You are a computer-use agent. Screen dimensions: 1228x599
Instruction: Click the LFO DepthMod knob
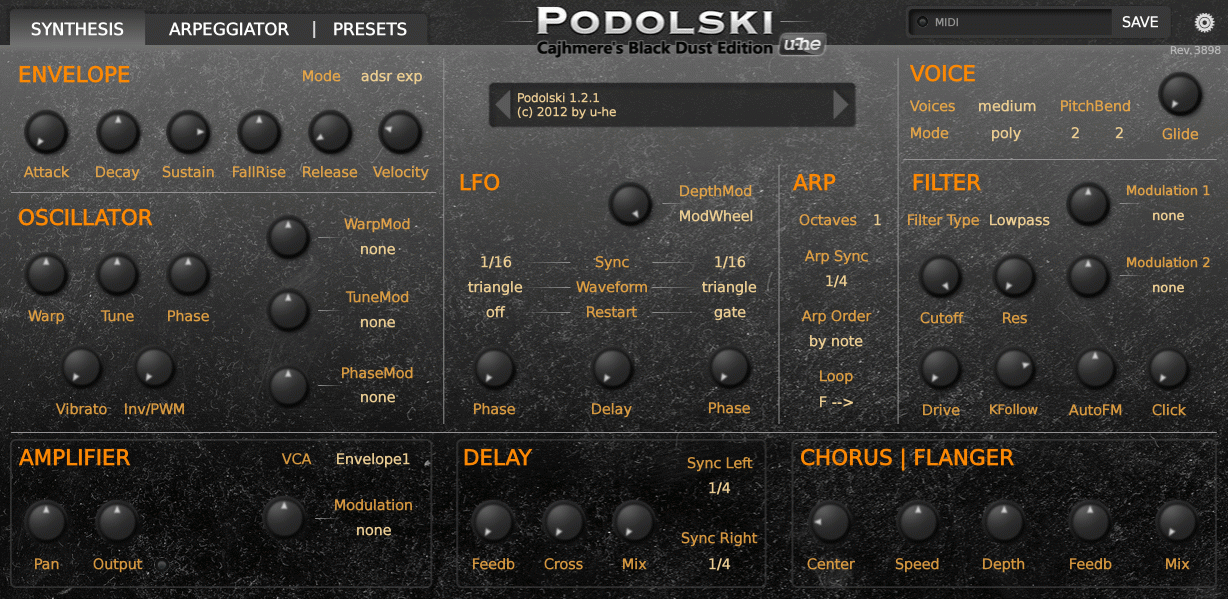click(630, 204)
